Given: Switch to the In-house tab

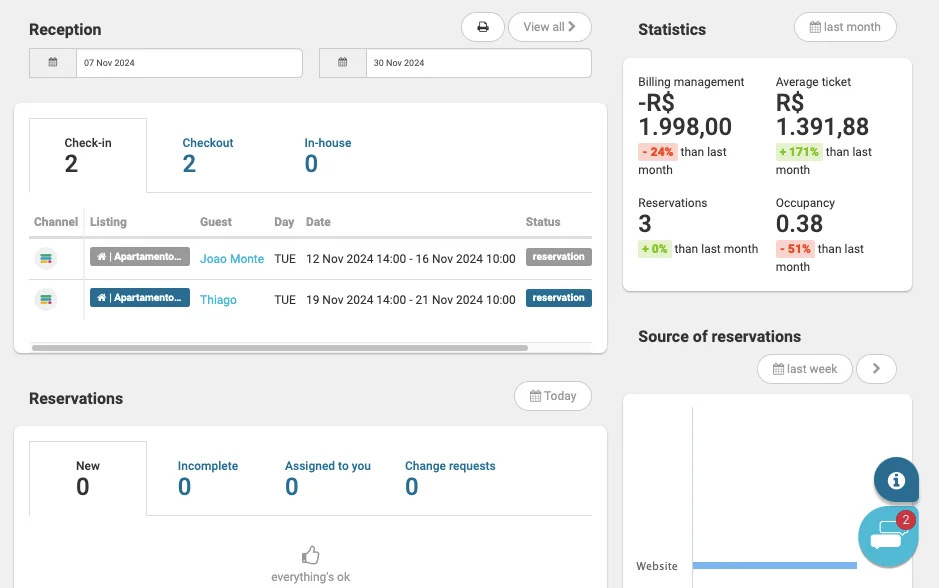Looking at the screenshot, I should tap(328, 154).
